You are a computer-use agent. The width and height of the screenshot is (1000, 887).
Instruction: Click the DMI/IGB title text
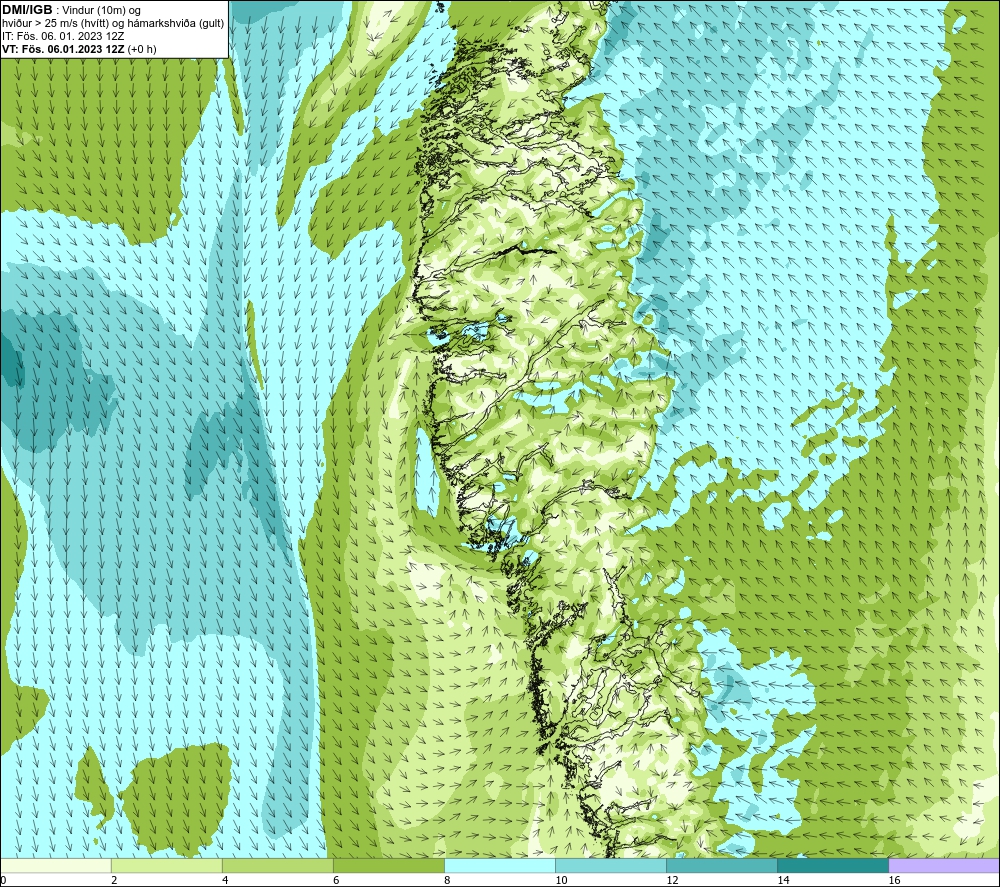coord(27,10)
